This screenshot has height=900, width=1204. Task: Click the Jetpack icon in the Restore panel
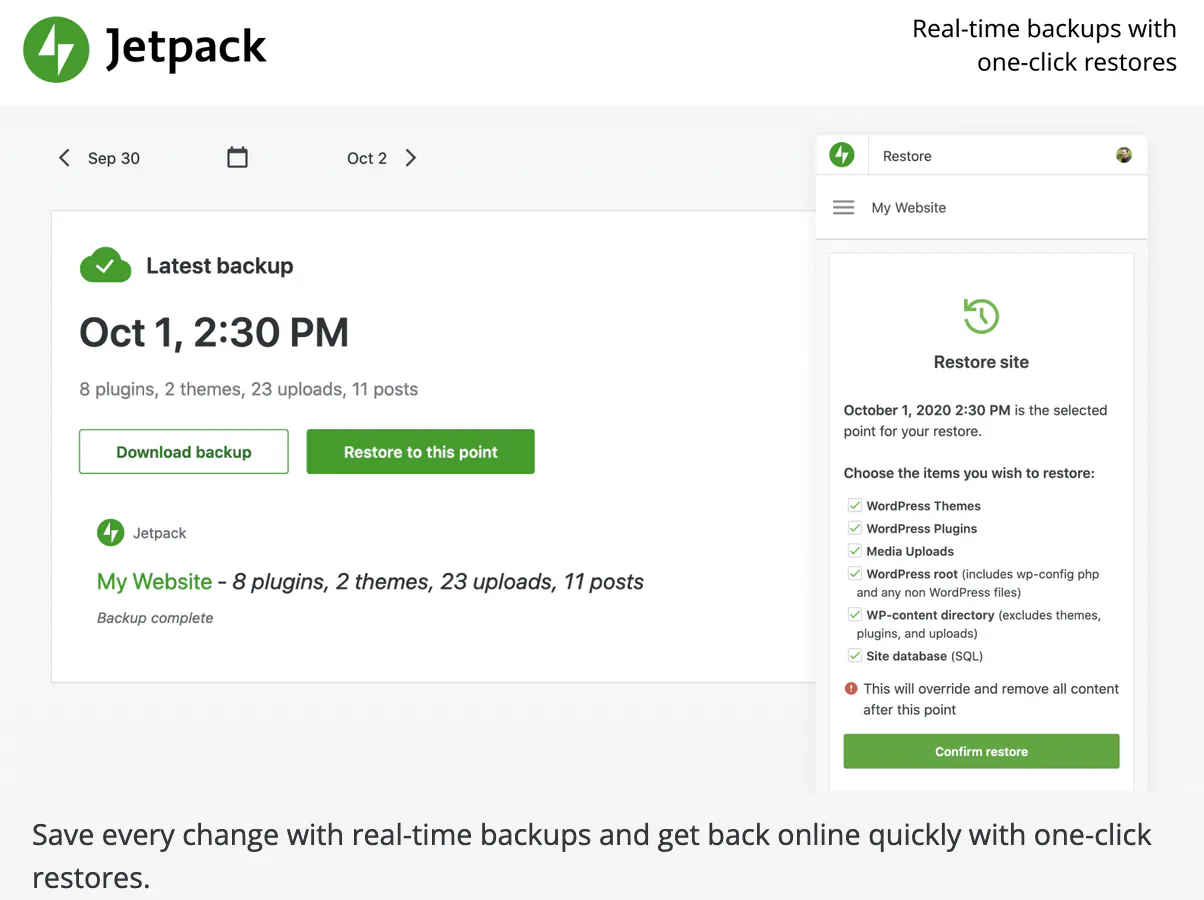(x=842, y=155)
